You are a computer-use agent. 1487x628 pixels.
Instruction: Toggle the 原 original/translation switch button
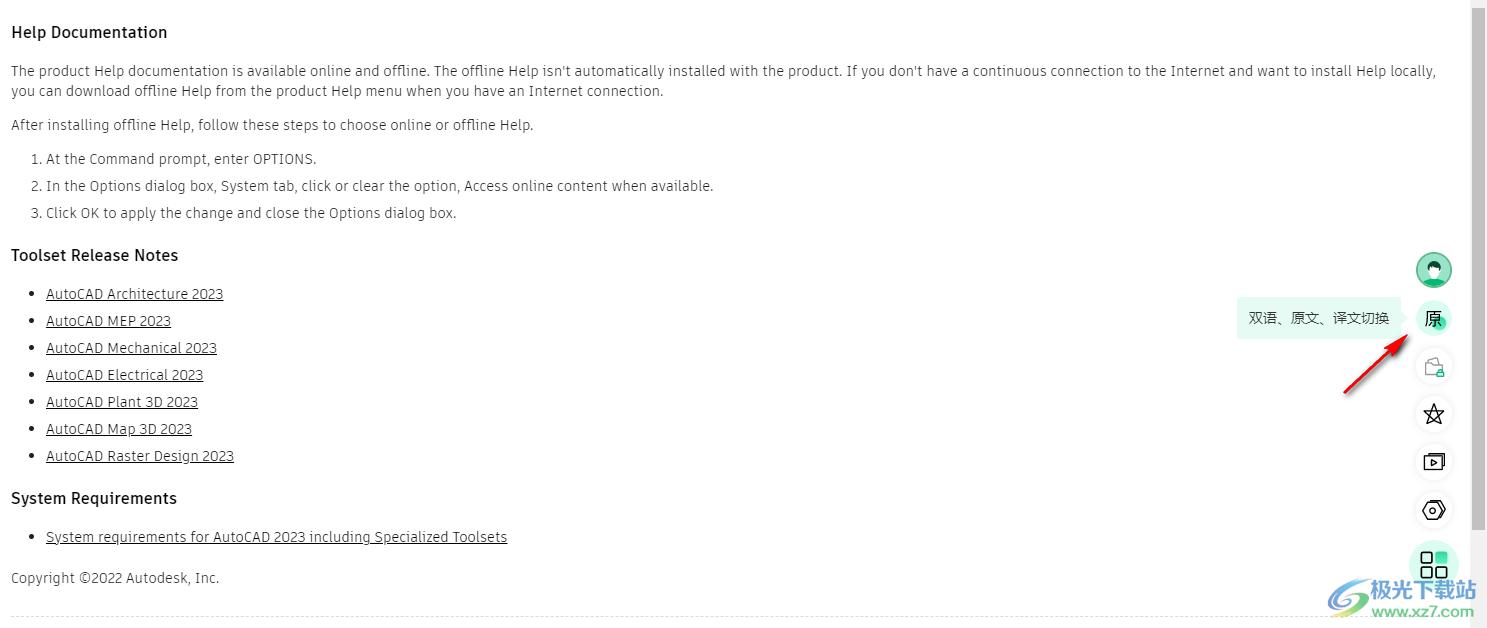1433,319
